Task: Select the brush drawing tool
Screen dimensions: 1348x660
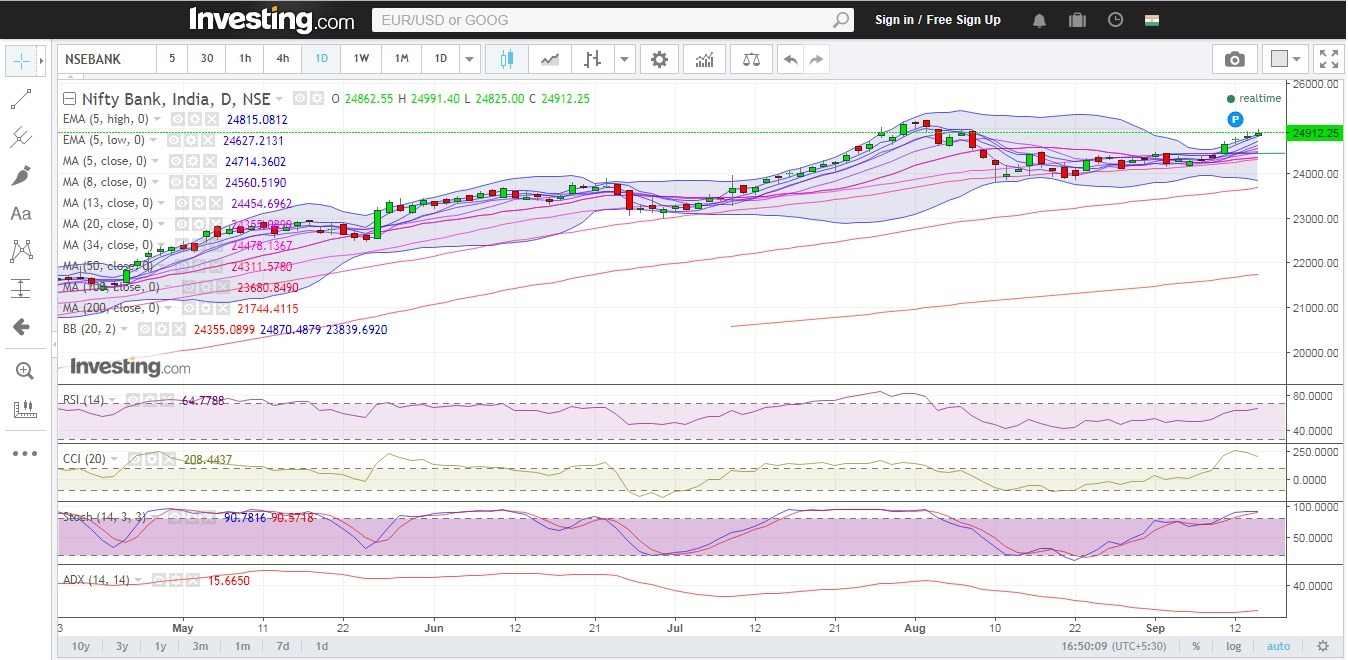Action: point(21,175)
